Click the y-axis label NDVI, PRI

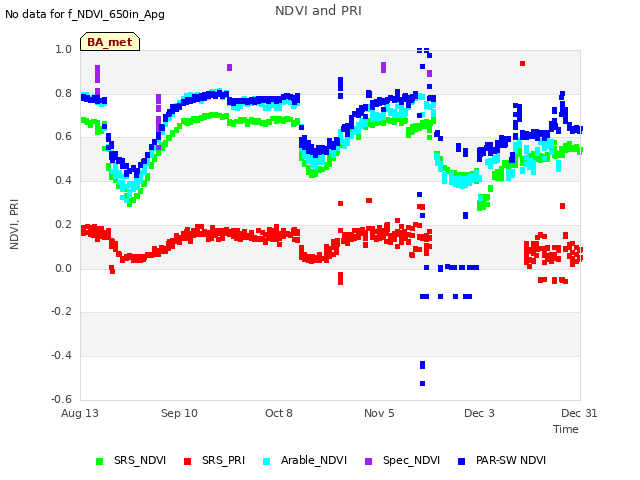point(14,224)
